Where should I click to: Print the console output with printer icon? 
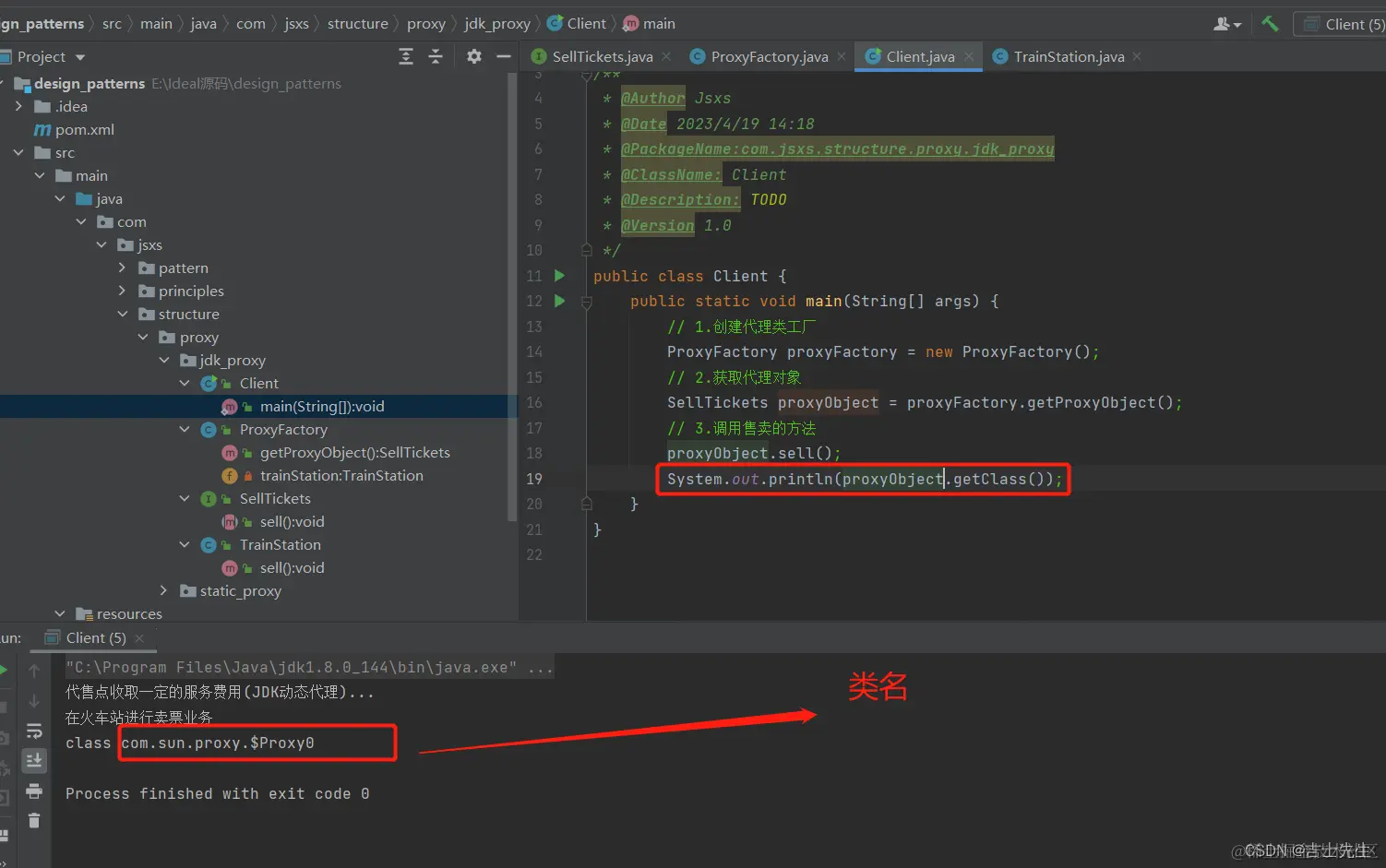point(34,791)
